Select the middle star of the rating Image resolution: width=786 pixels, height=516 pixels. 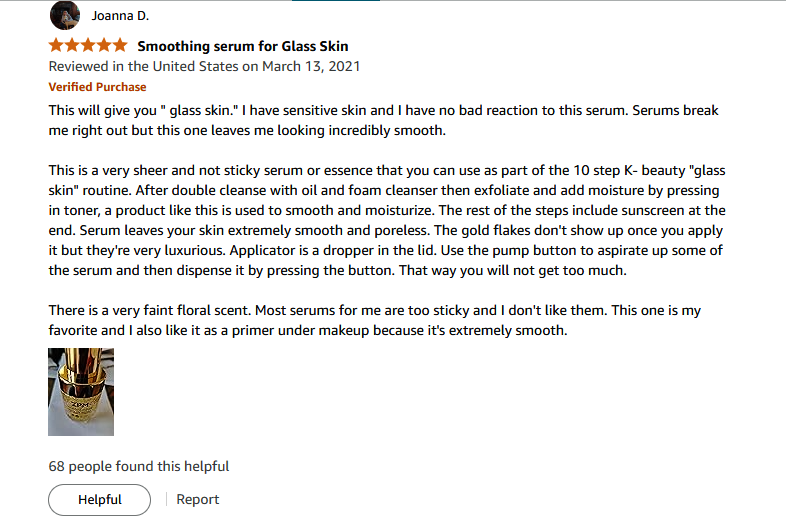[x=88, y=46]
